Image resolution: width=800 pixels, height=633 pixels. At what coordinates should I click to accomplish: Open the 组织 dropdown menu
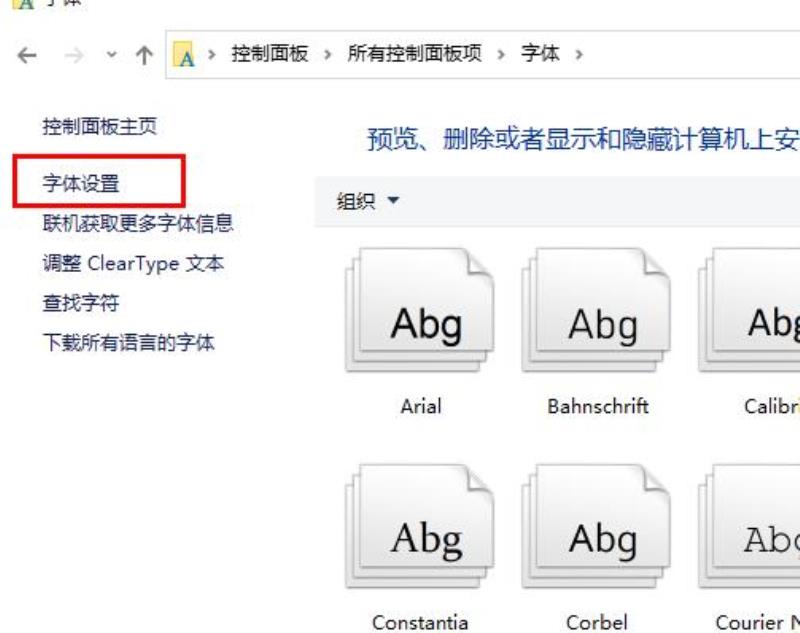[367, 201]
